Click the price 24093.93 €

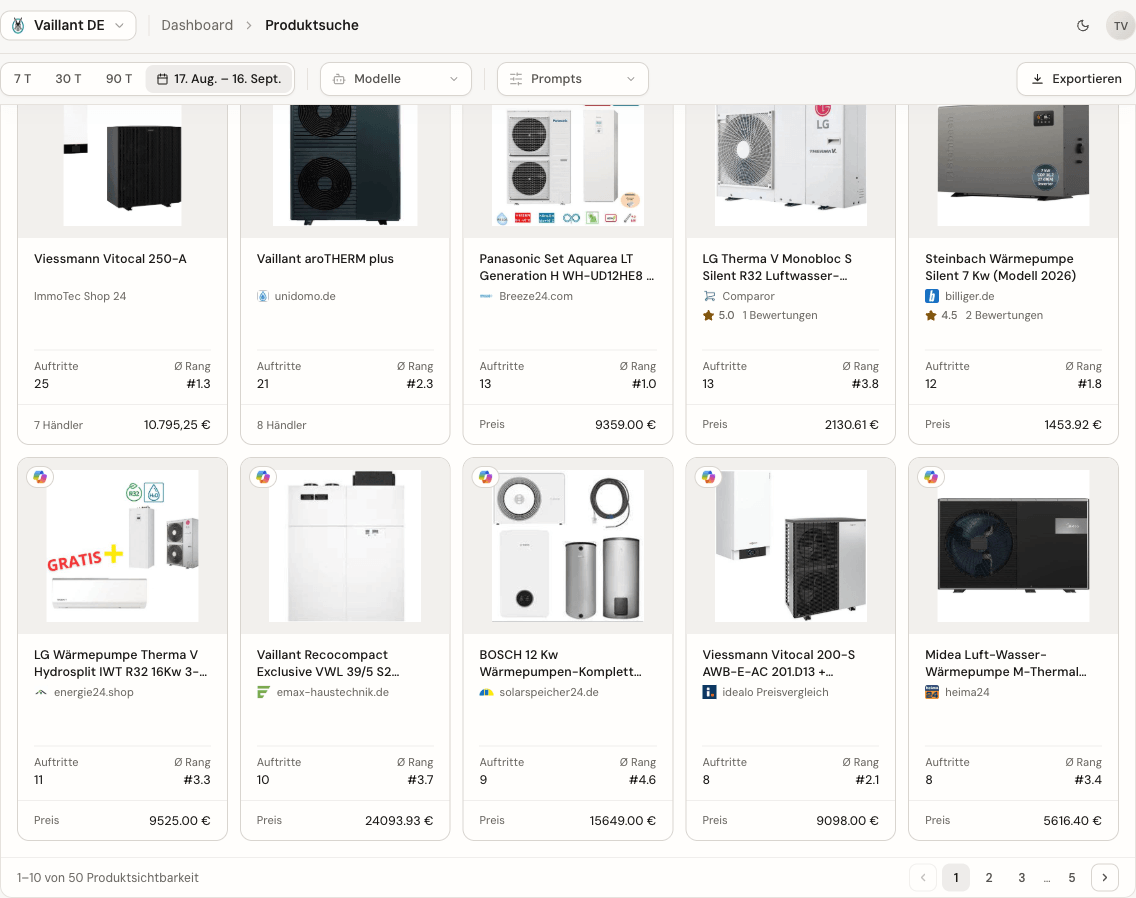tap(398, 820)
